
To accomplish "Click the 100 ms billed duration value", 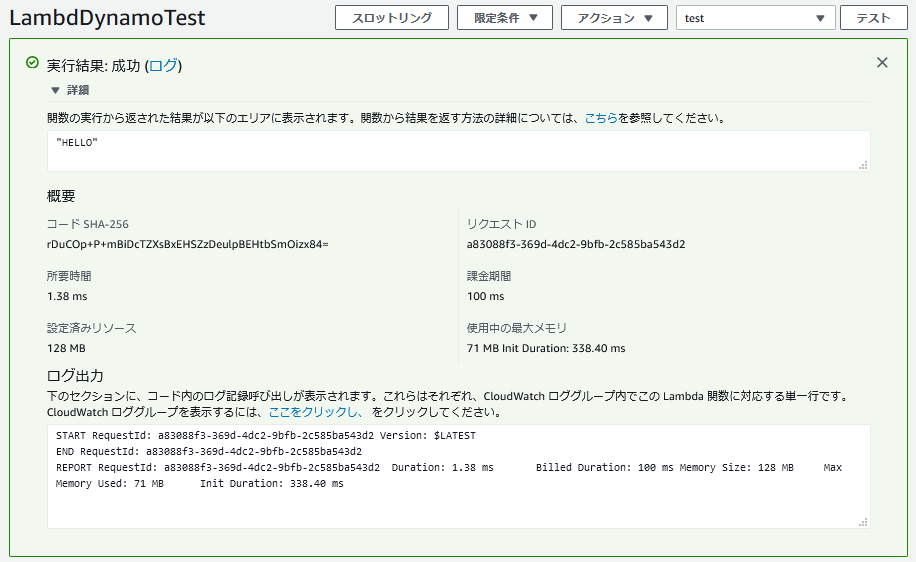I will click(x=485, y=296).
